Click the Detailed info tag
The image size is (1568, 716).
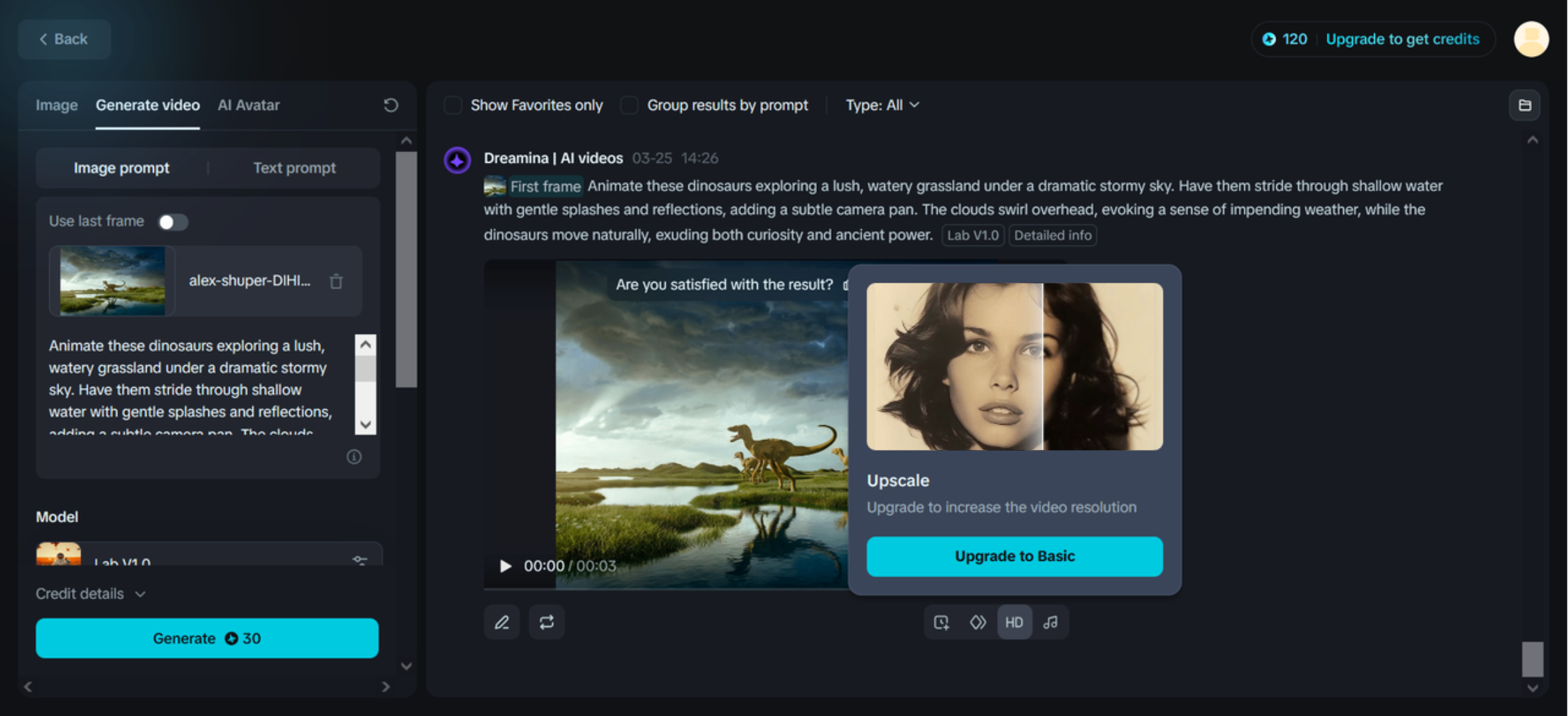tap(1053, 235)
